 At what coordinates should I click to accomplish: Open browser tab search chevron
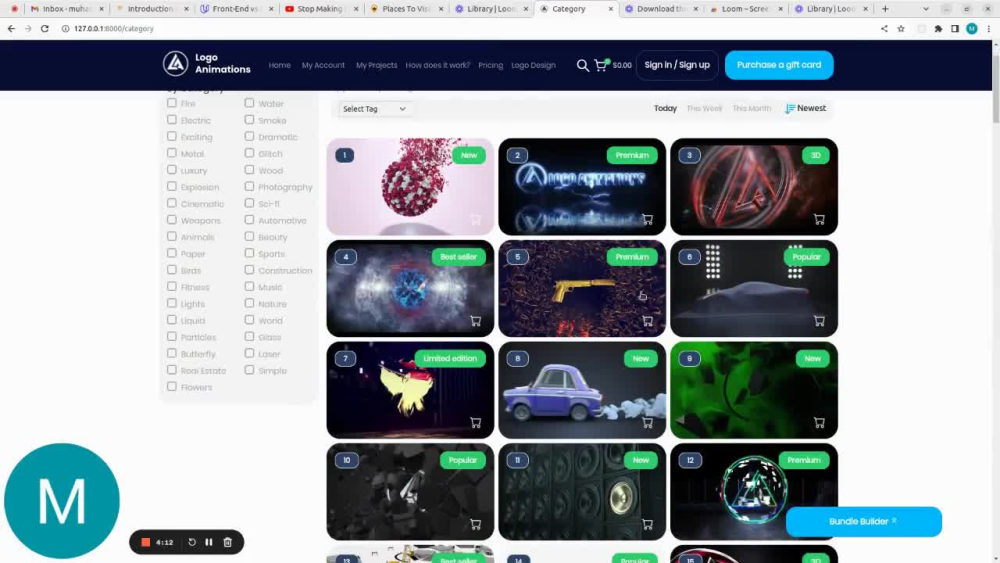[x=926, y=9]
